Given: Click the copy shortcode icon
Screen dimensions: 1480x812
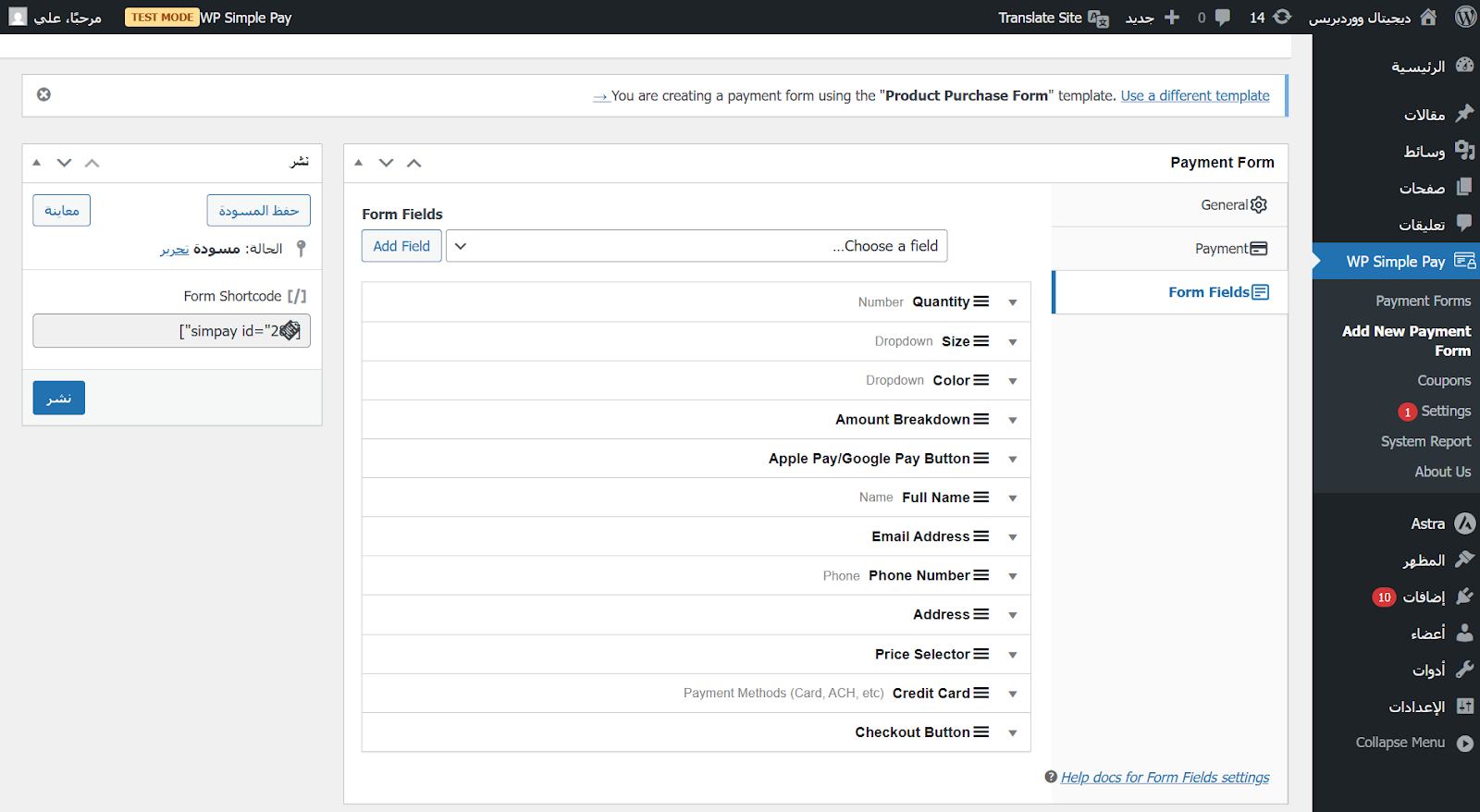Looking at the screenshot, I should (290, 330).
